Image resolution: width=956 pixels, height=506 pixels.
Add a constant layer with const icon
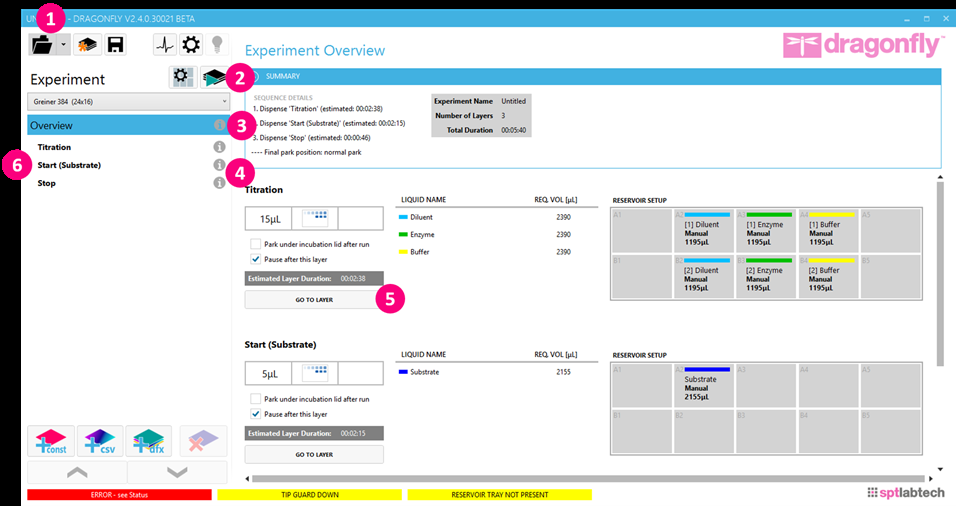pos(50,441)
